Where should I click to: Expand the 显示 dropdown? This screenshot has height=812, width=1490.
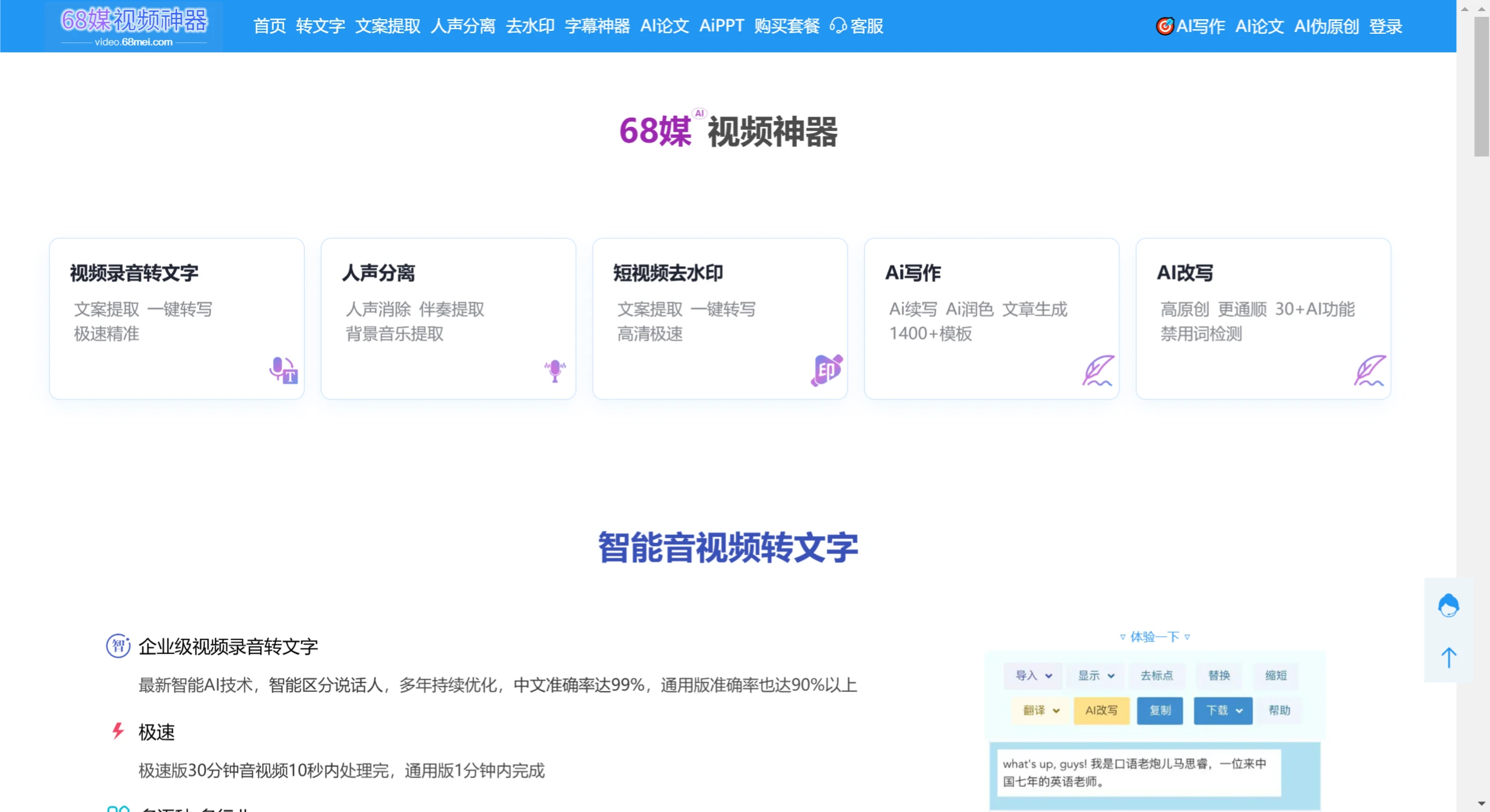1095,675
